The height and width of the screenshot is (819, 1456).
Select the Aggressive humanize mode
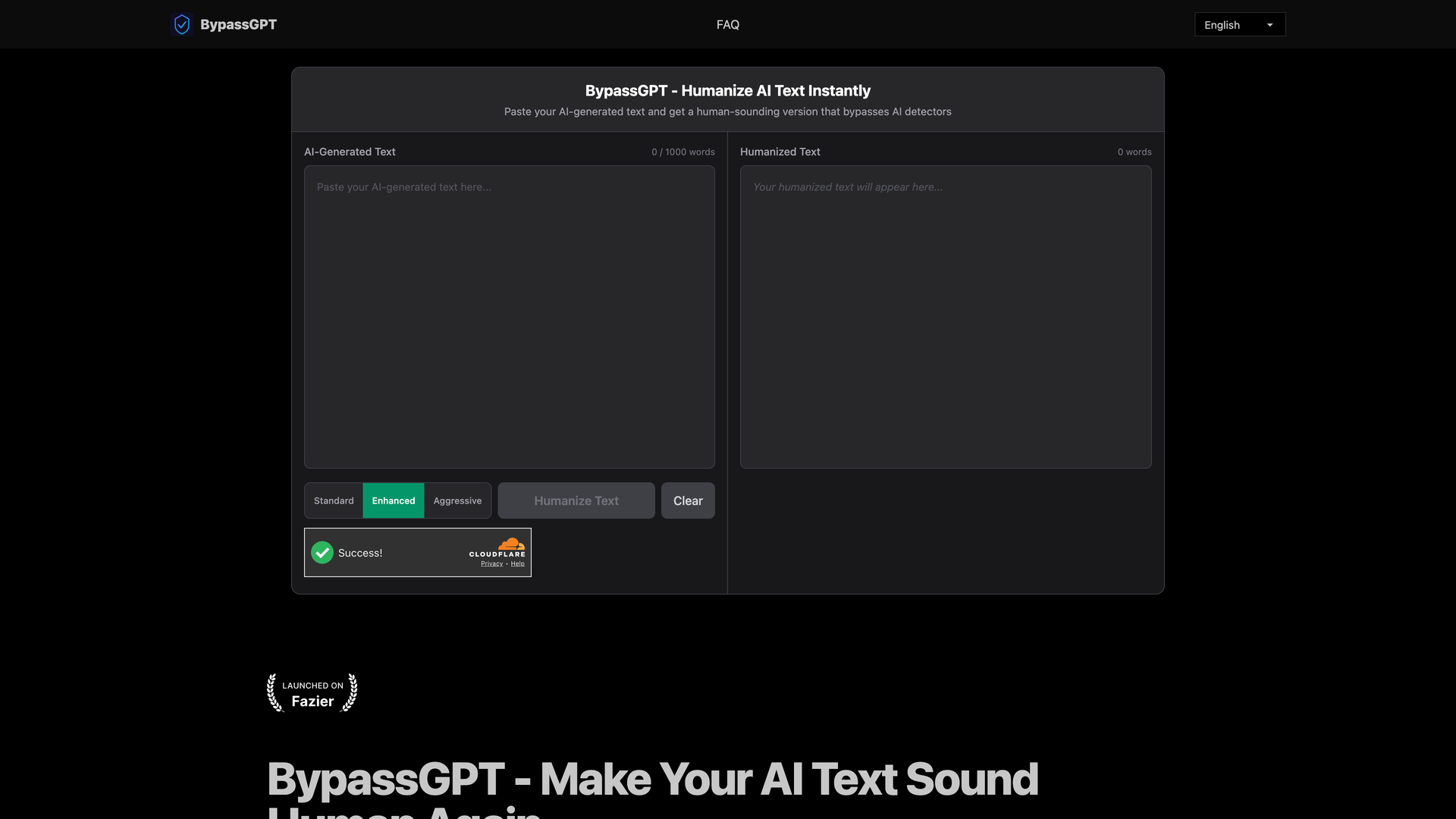pyautogui.click(x=457, y=500)
